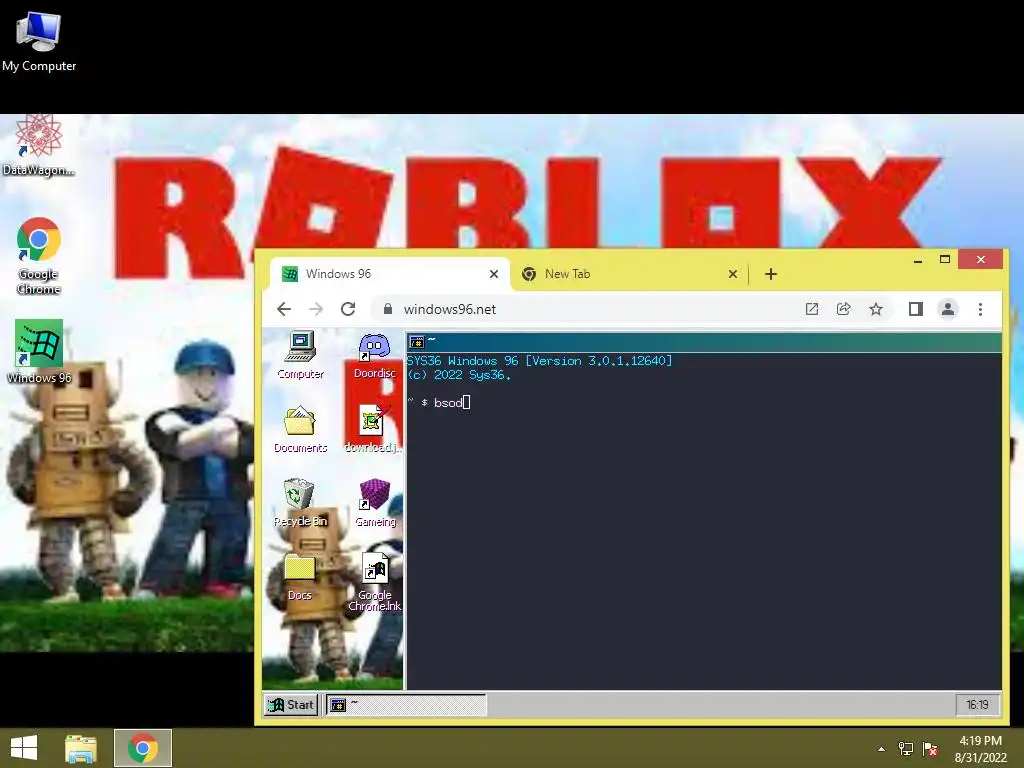Open the Windows Start button

24,748
